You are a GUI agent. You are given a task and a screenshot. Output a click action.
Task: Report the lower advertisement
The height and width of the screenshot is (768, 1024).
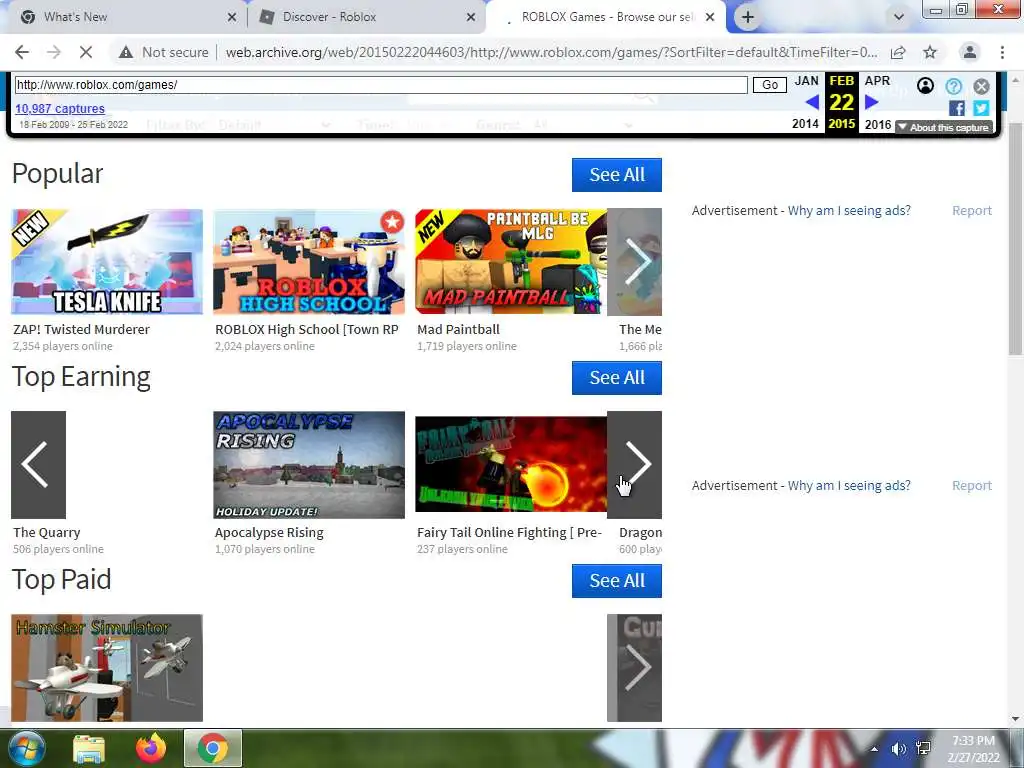[972, 485]
